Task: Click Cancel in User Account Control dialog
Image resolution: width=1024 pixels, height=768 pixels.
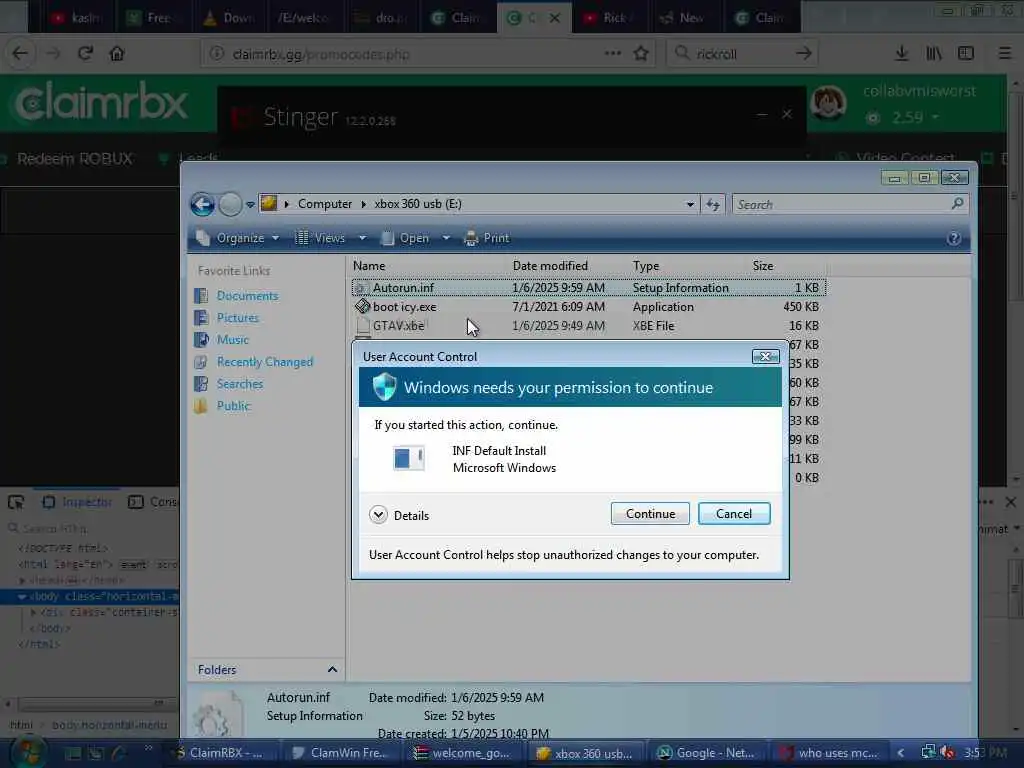Action: coord(733,514)
